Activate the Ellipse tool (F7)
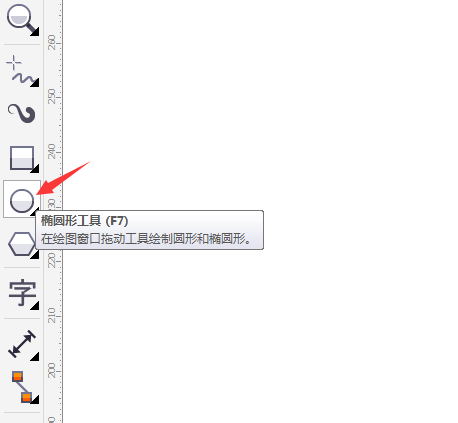This screenshot has width=458, height=423. [22, 199]
